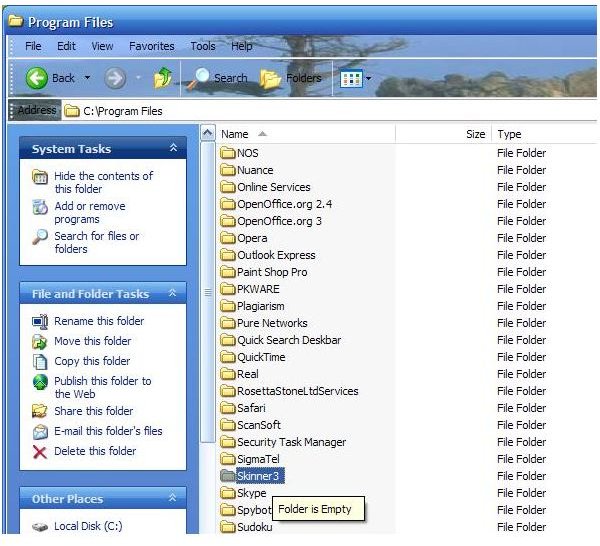Open the Views dropdown arrow

(368, 78)
